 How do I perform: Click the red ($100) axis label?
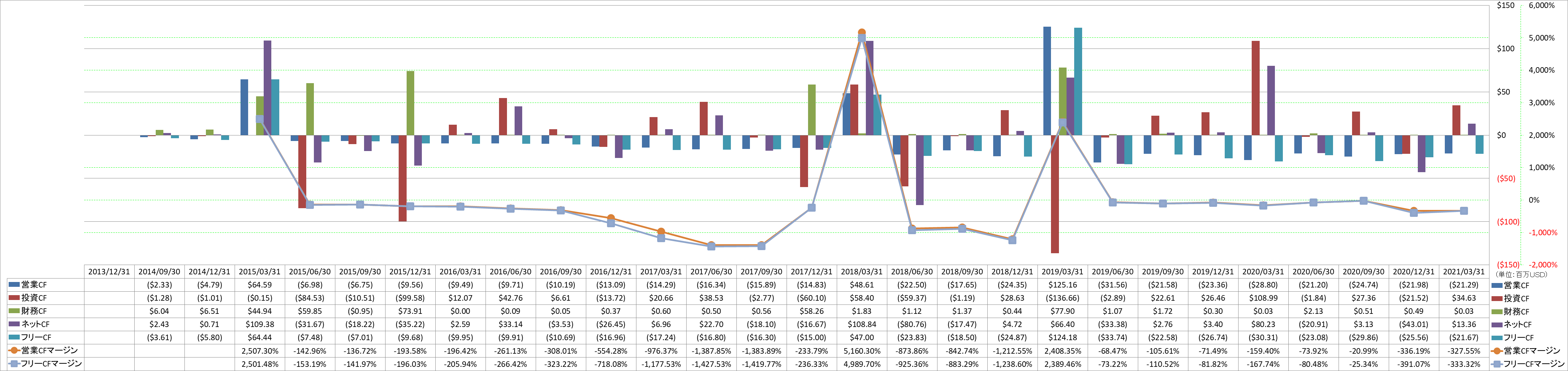(x=1508, y=222)
